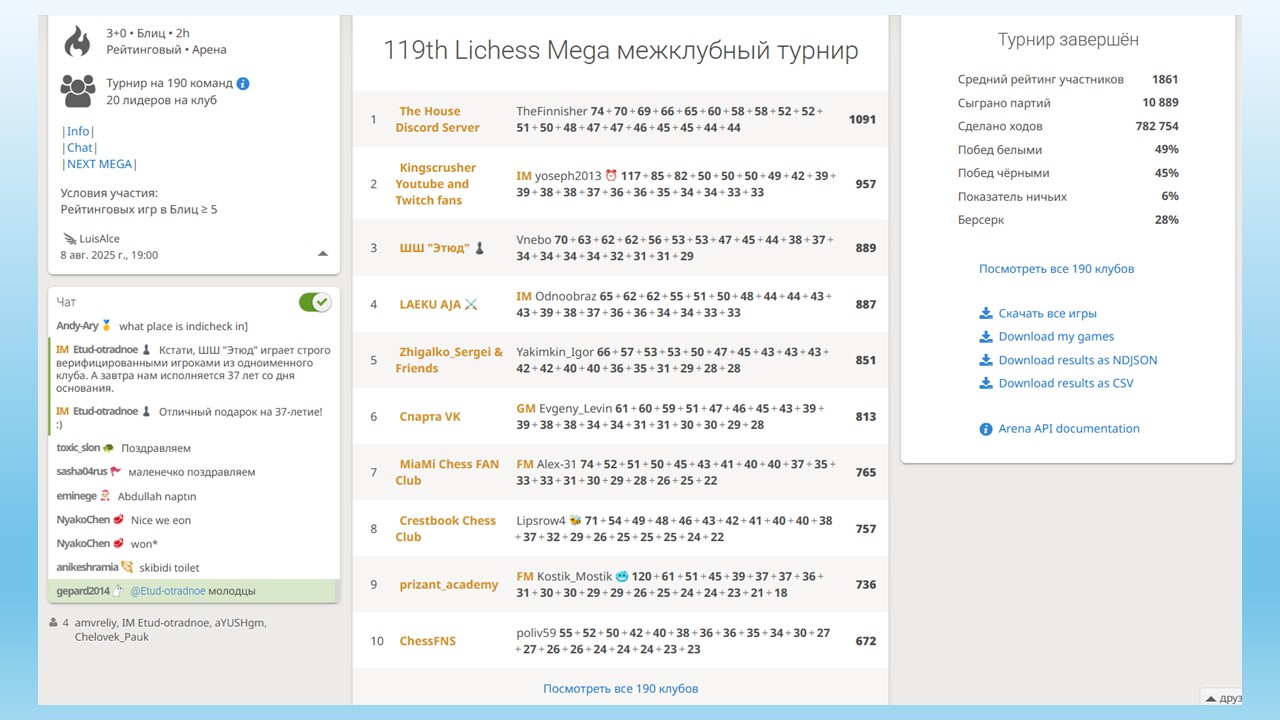1280x720 pixels.
Task: Open the Chat link in description
Action: tap(79, 148)
